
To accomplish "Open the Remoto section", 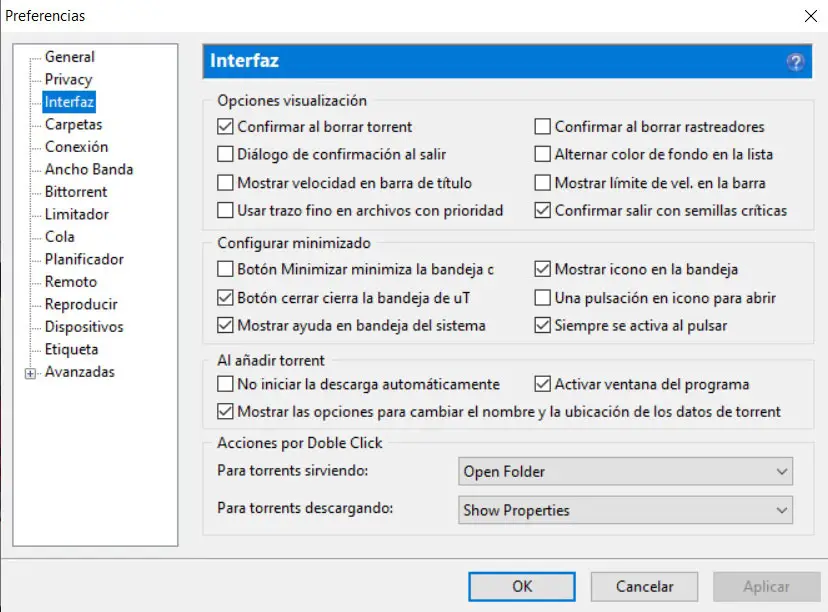I will [x=71, y=281].
